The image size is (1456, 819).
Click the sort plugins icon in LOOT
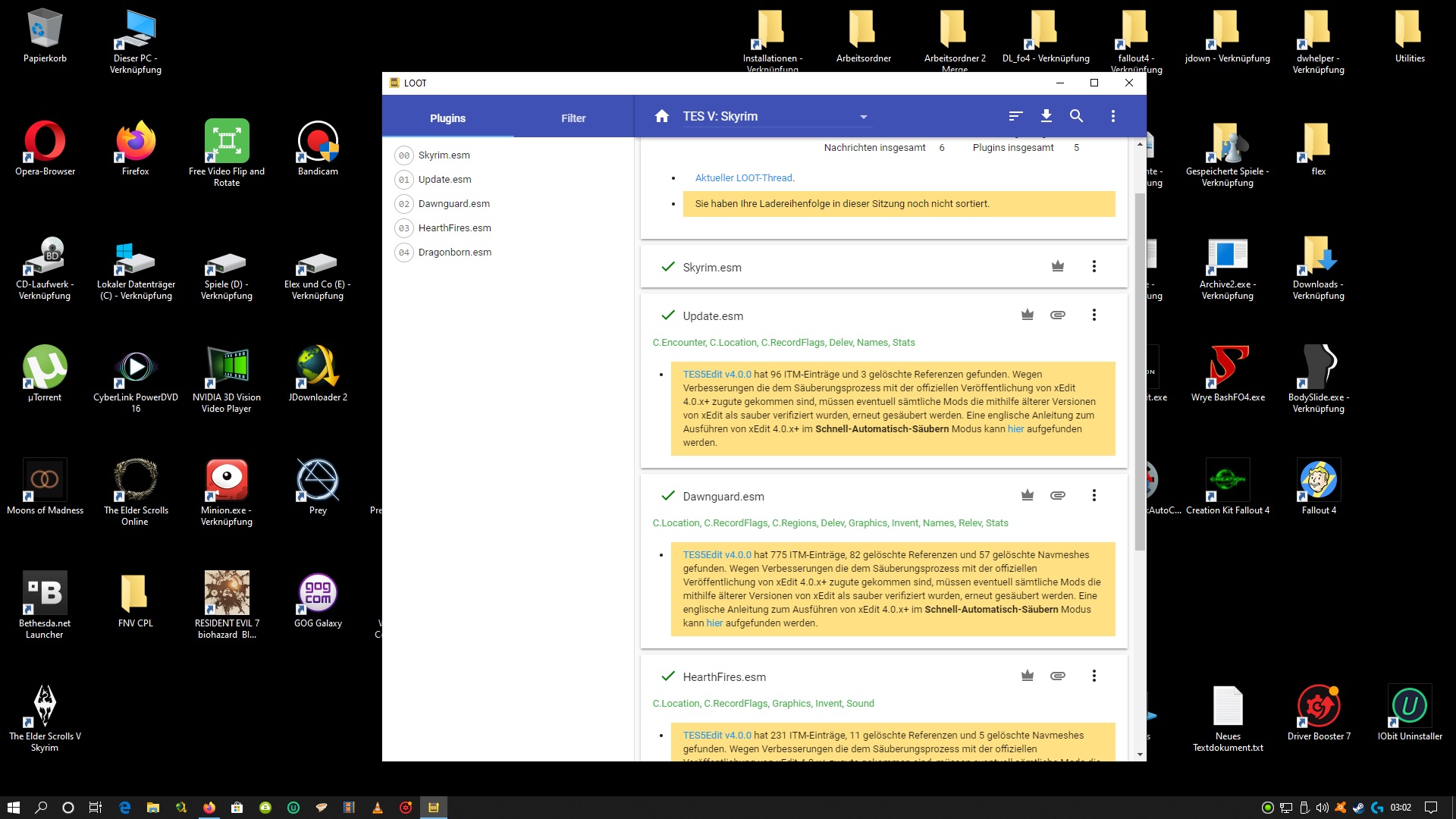tap(1015, 116)
